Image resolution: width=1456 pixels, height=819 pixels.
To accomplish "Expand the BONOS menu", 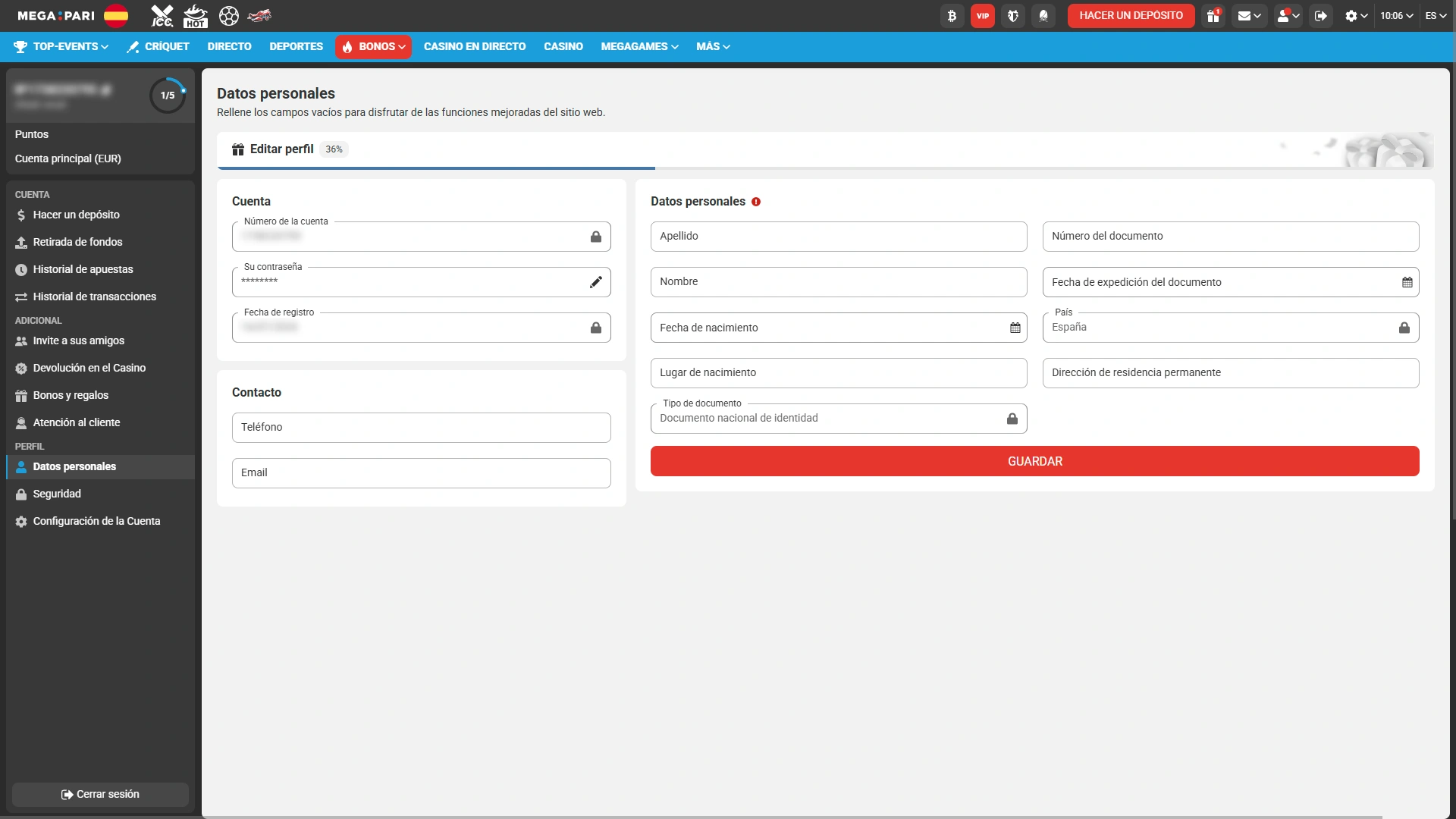I will pos(373,46).
